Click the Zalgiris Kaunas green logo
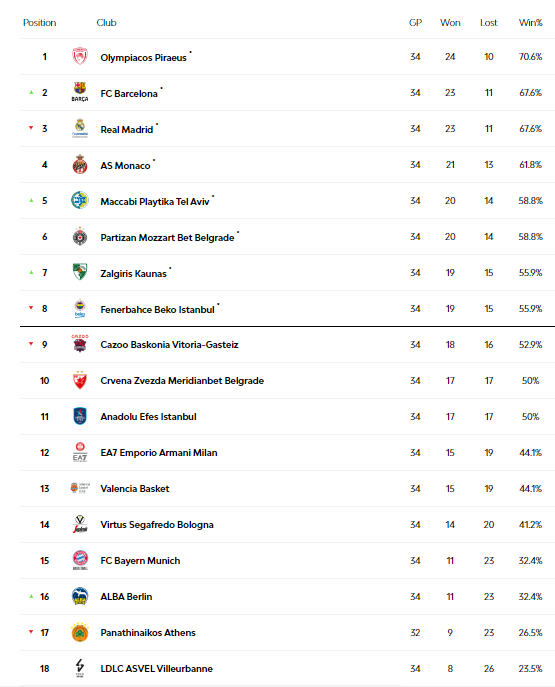Screen dimensions: 555x687 tap(80, 272)
